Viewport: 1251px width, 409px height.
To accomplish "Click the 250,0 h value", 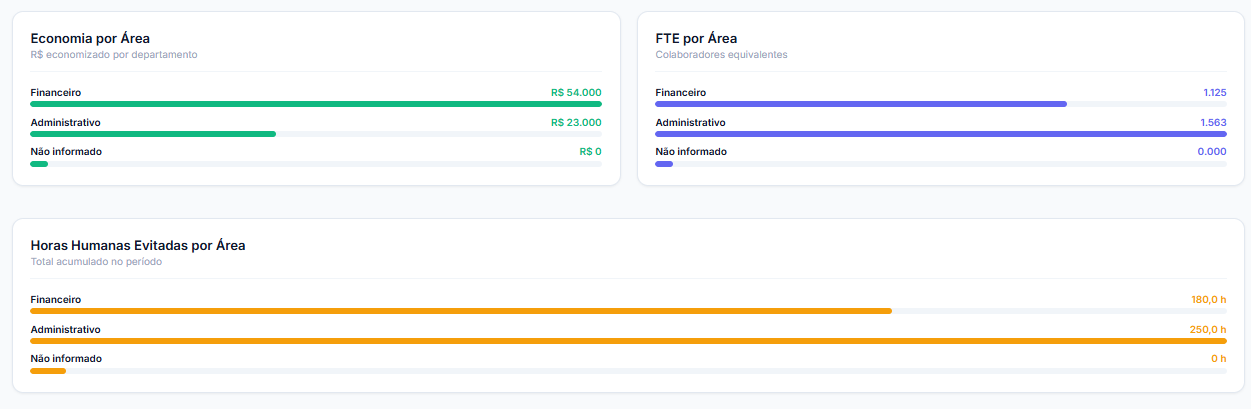I will [x=1208, y=329].
